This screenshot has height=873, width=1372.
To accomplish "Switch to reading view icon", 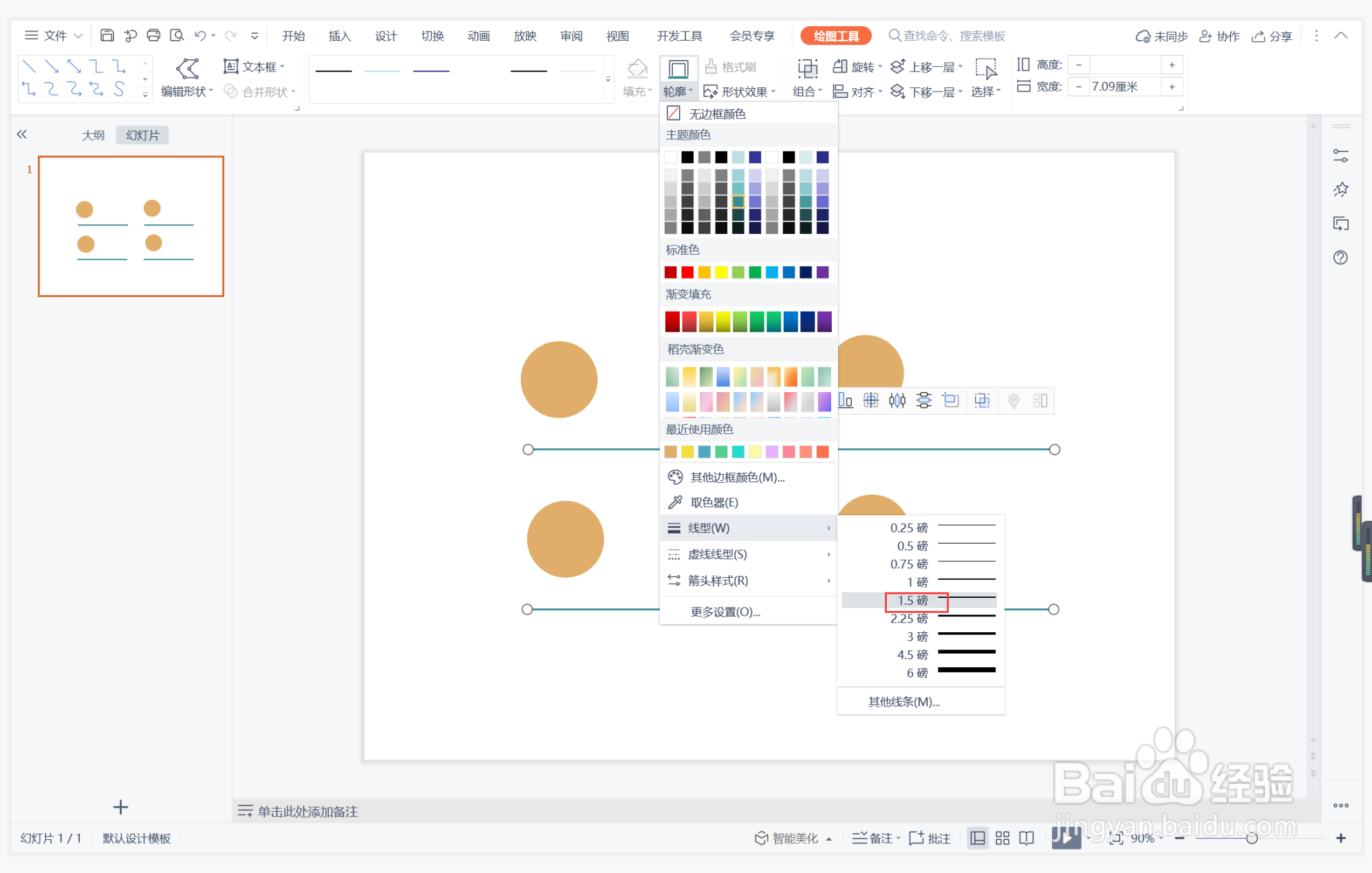I will [1027, 838].
